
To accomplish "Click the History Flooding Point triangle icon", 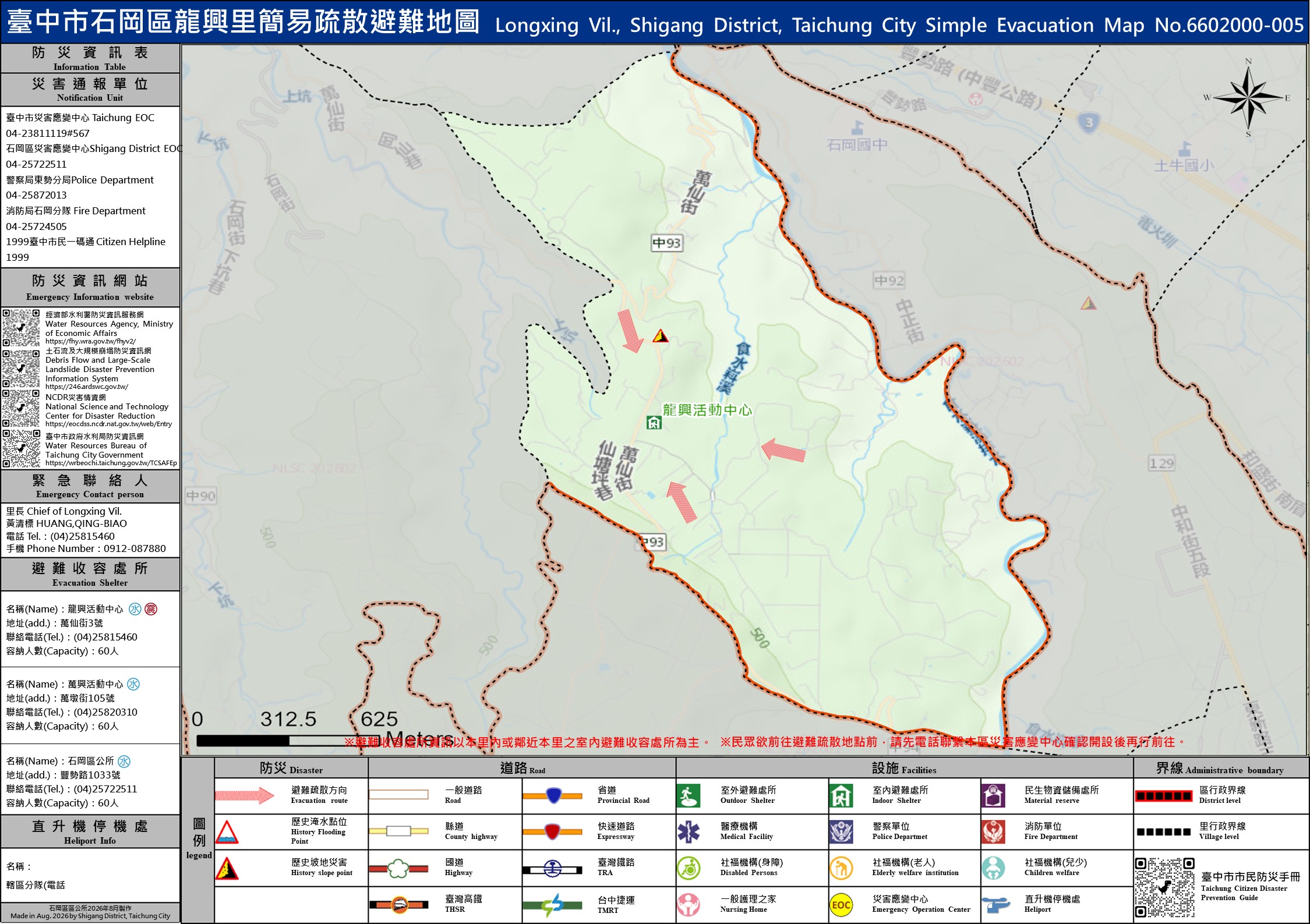I will click(227, 832).
